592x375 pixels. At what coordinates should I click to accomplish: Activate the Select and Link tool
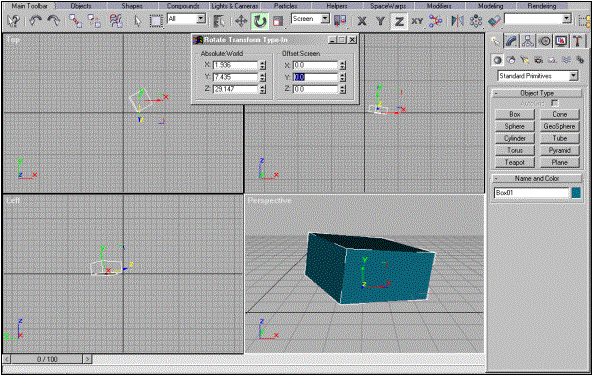76,21
